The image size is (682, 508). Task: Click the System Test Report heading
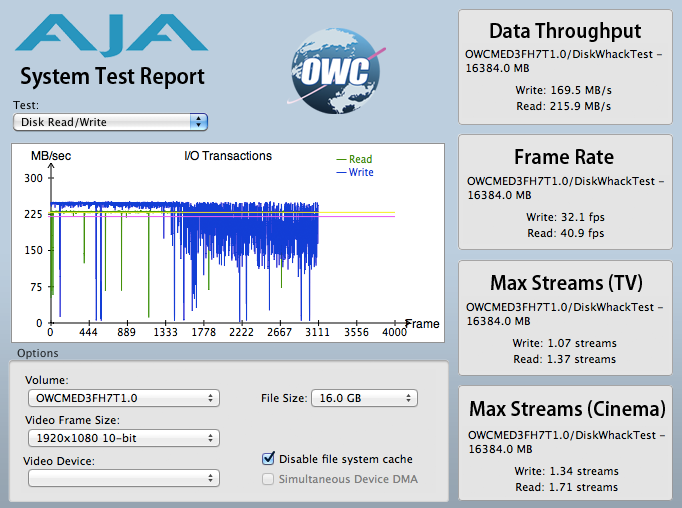[x=112, y=77]
